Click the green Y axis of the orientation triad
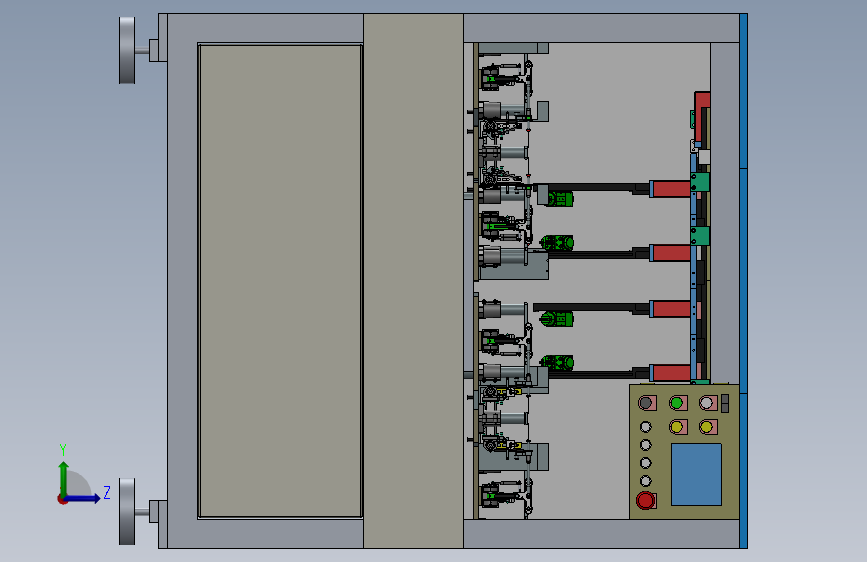Screen dimensions: 867x562 coord(64,479)
